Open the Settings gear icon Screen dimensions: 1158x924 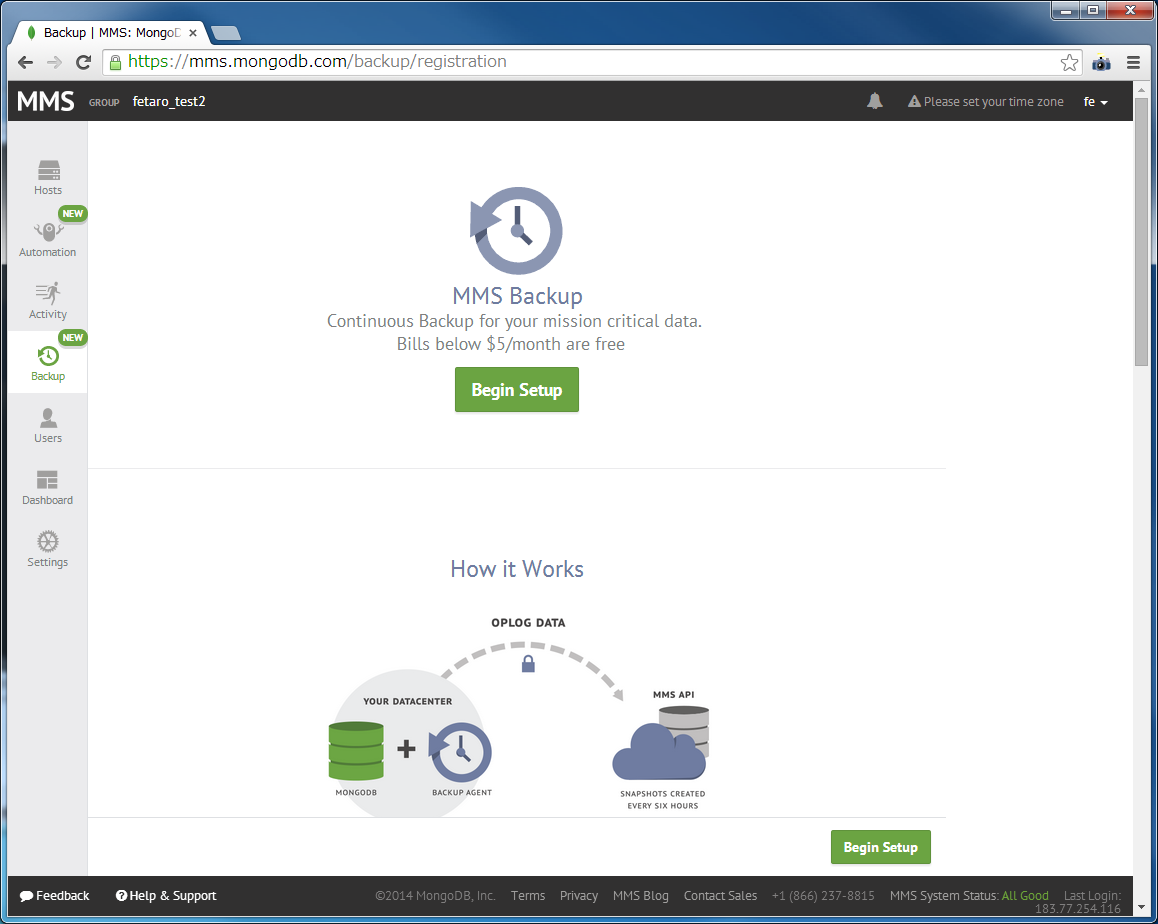coord(47,541)
